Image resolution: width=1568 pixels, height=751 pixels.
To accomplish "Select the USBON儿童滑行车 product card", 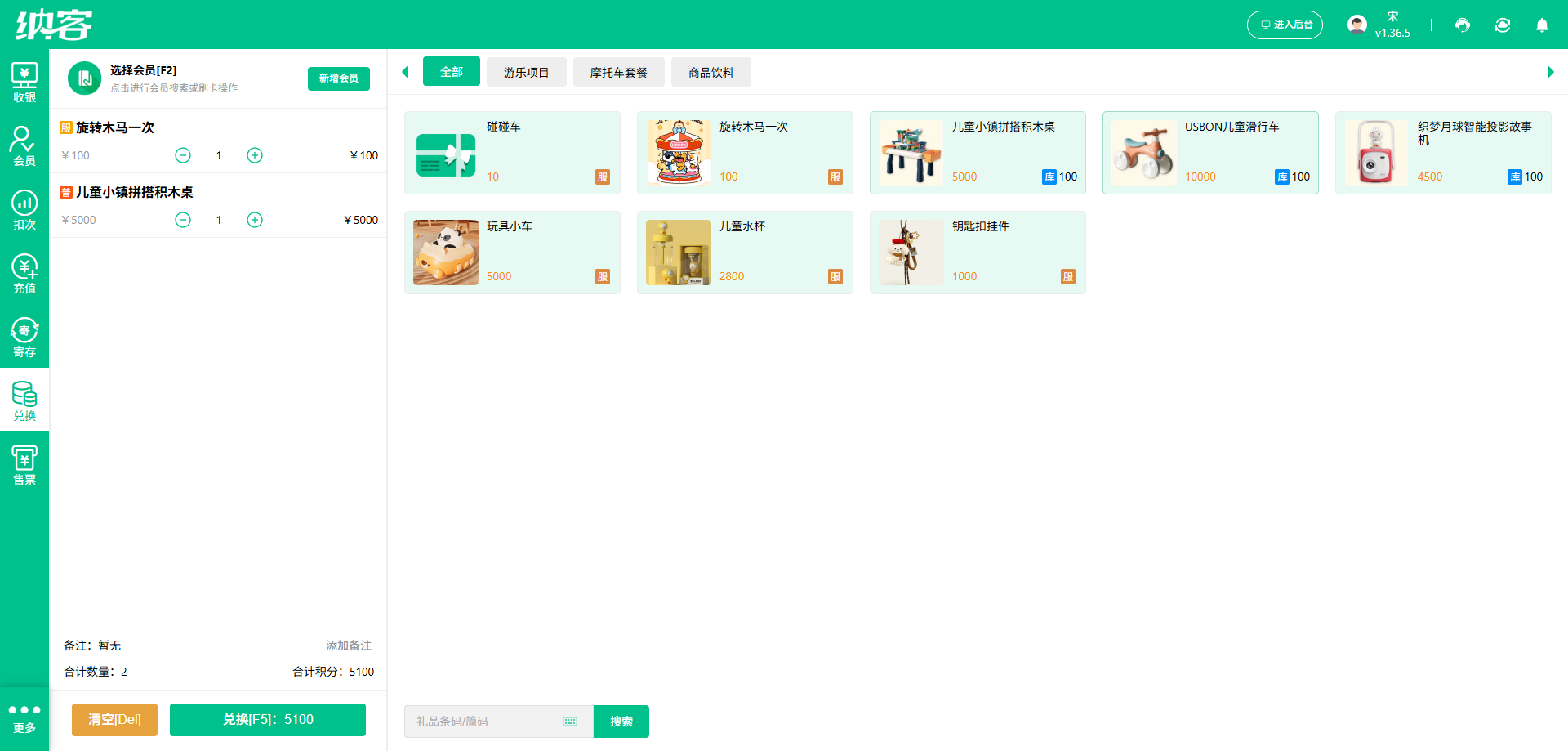I will click(1210, 153).
